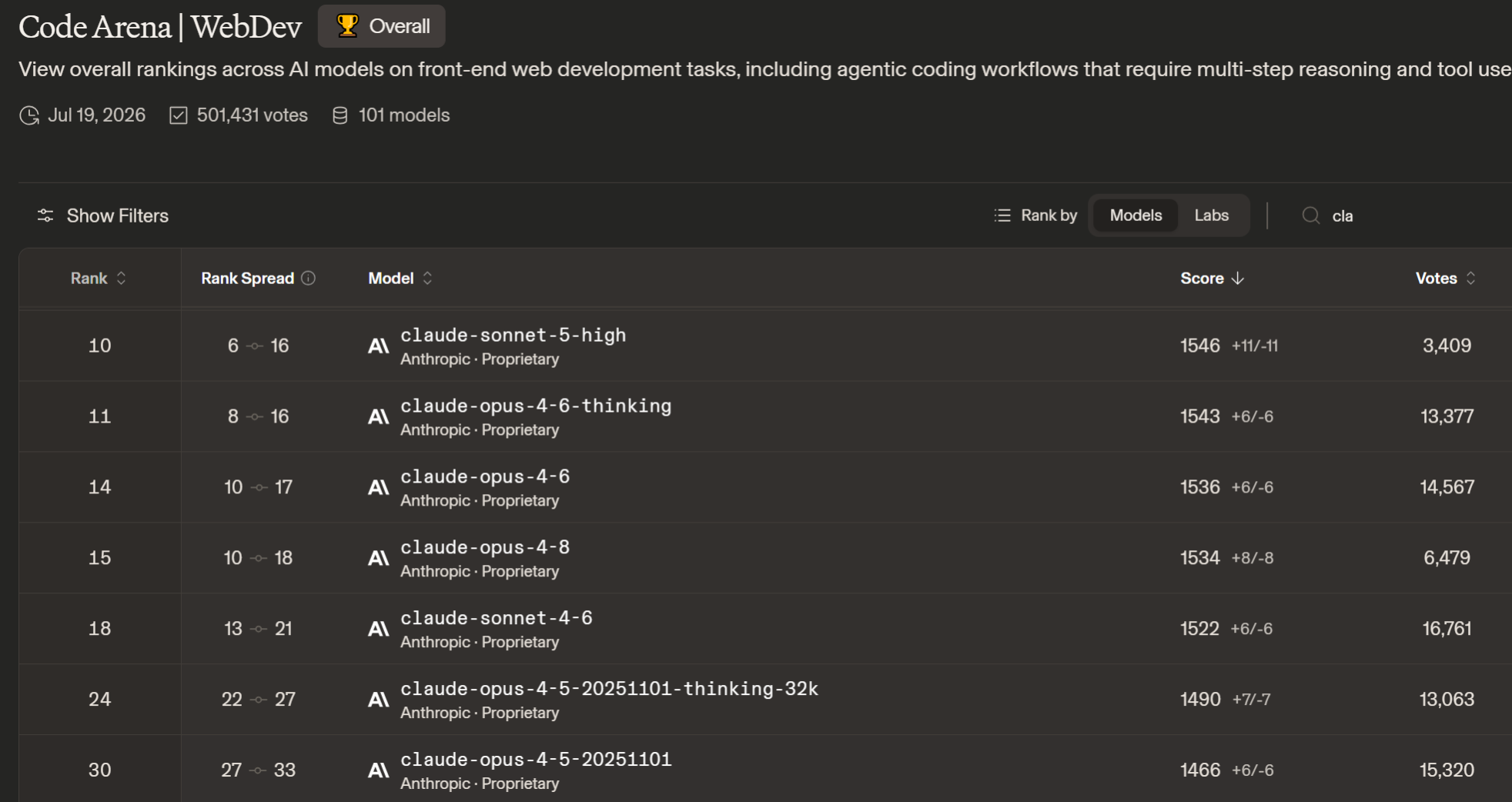
Task: Click the score 1546 cell
Action: pyautogui.click(x=1200, y=346)
